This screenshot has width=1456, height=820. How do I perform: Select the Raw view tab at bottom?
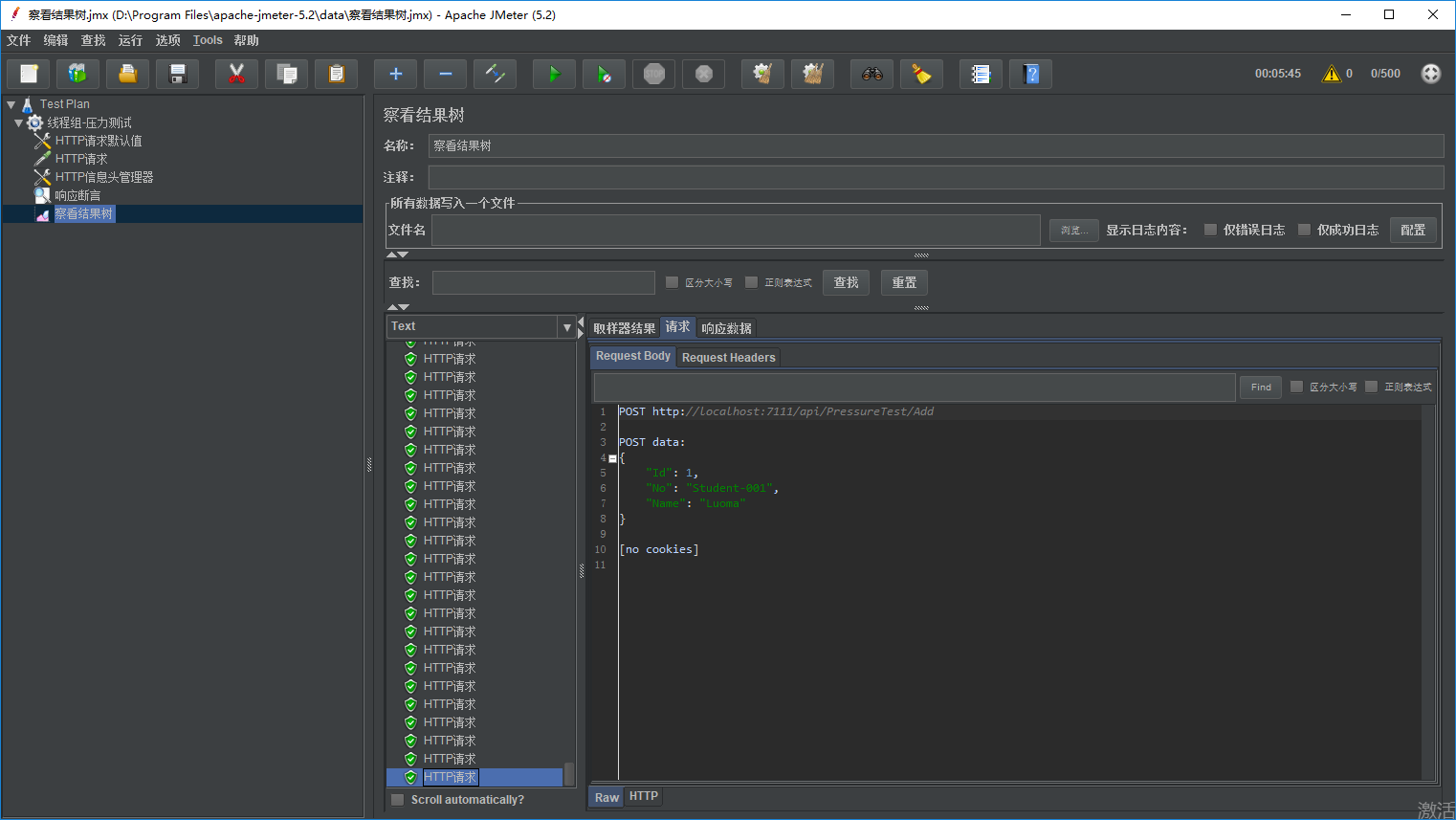pyautogui.click(x=607, y=797)
